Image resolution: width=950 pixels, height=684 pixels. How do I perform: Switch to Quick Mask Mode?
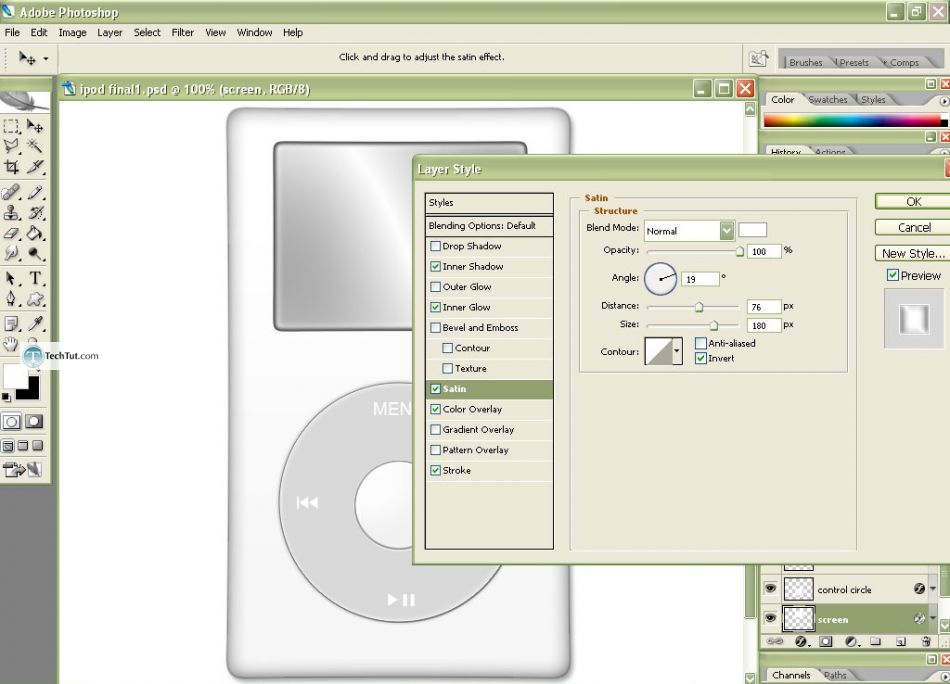(x=34, y=422)
